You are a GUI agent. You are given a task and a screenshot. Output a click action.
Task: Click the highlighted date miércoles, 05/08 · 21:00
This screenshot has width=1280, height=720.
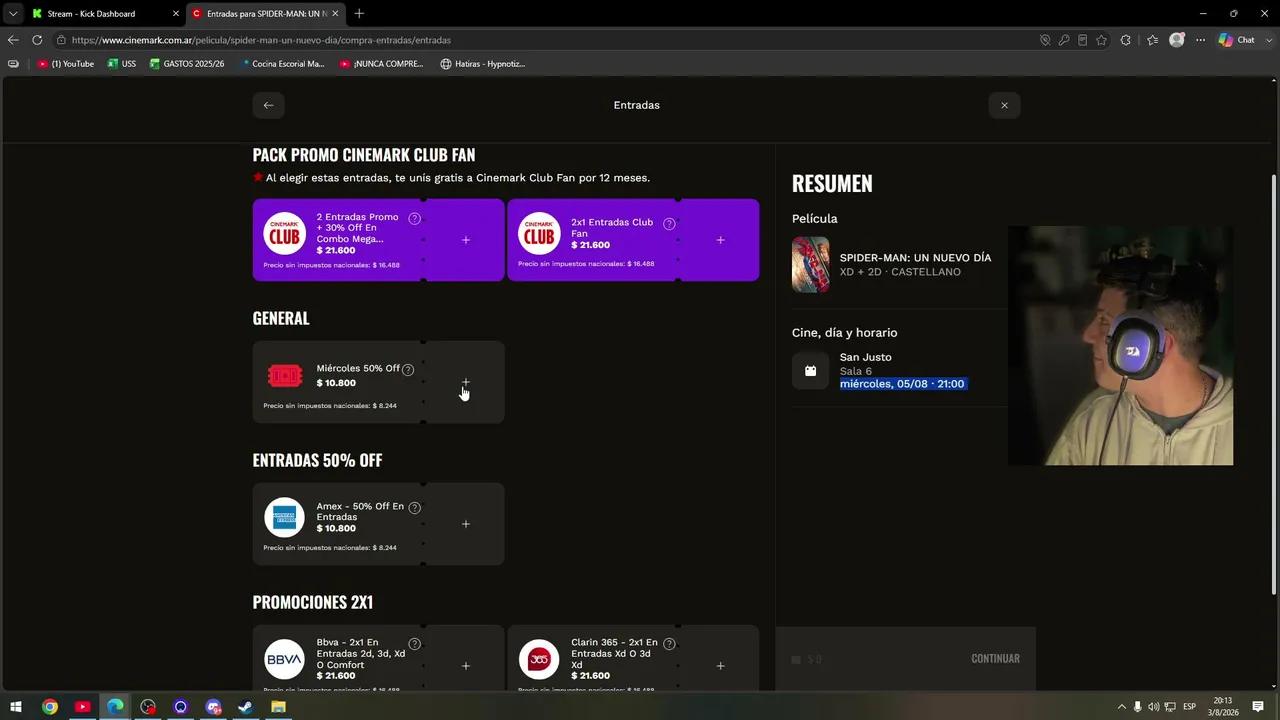click(902, 384)
